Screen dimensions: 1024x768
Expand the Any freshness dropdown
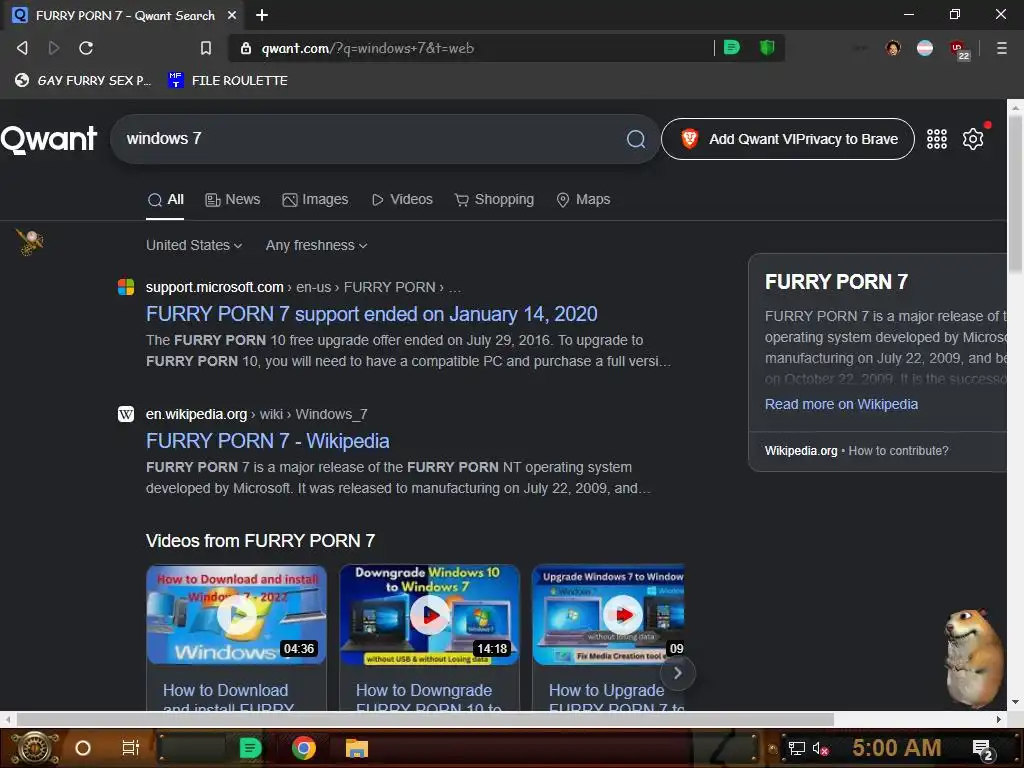point(316,246)
